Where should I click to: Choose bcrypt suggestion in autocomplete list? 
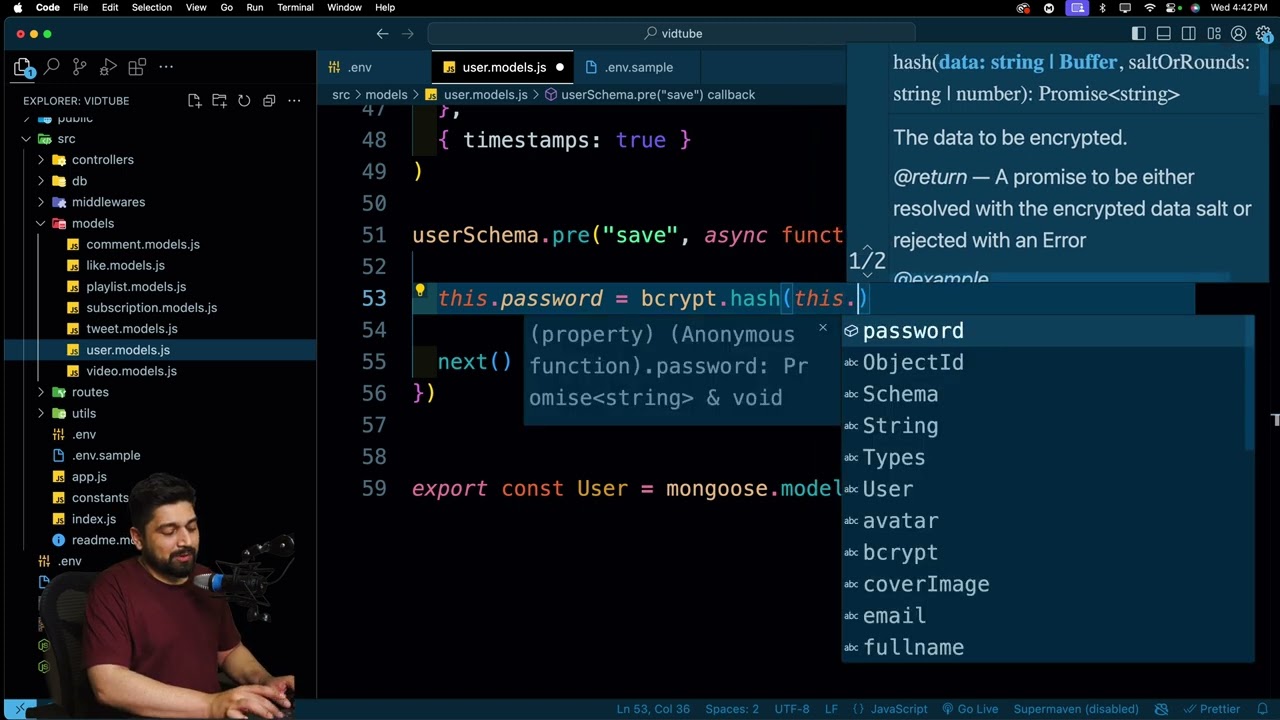pyautogui.click(x=1047, y=552)
